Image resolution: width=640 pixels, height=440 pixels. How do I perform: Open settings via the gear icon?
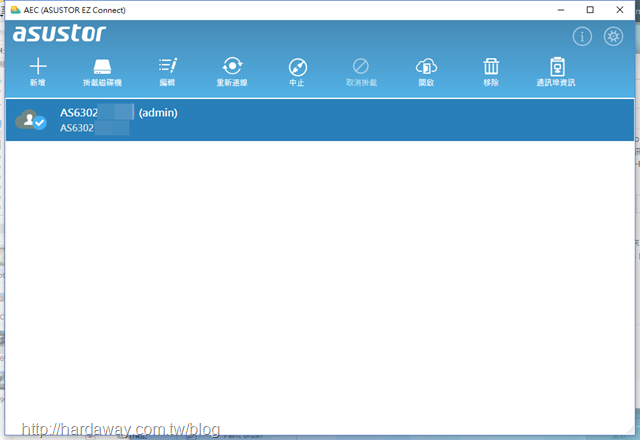point(613,36)
